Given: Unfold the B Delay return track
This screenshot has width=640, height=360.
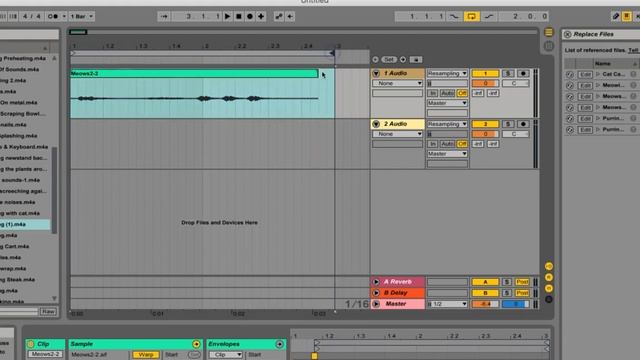Looking at the screenshot, I should click(376, 293).
